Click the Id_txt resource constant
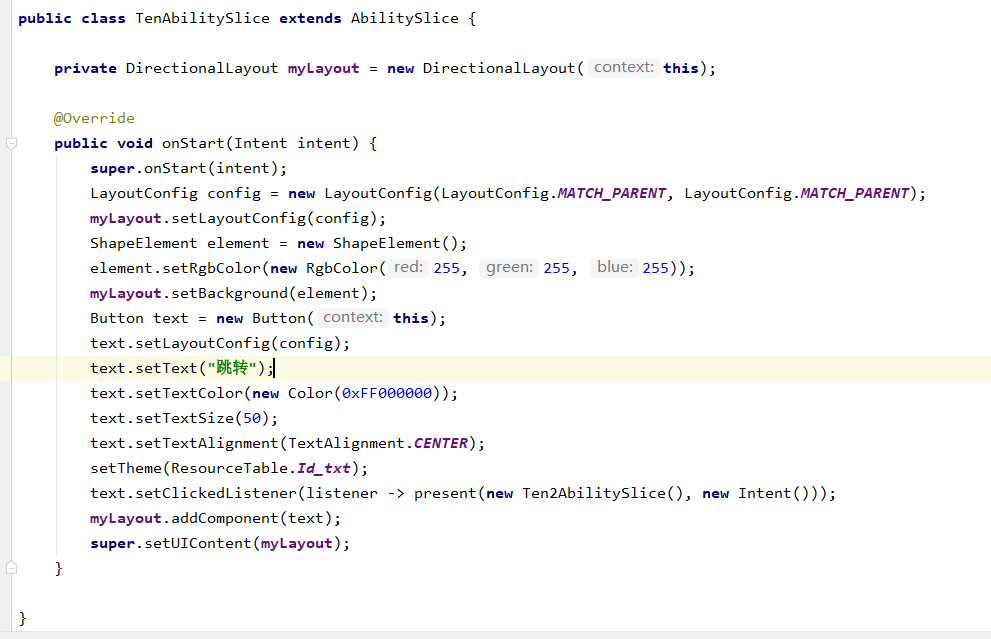Viewport: 991px width, 639px height. tap(324, 468)
